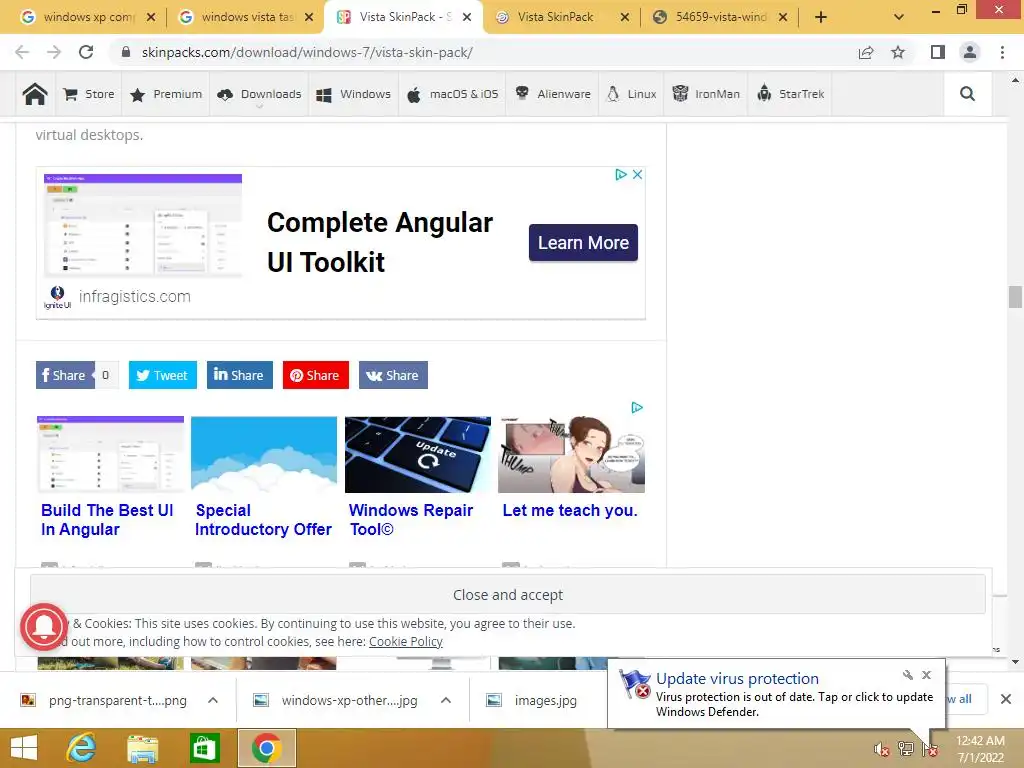
Task: Switch to the 'windows xp comp' tab
Action: coord(88,17)
